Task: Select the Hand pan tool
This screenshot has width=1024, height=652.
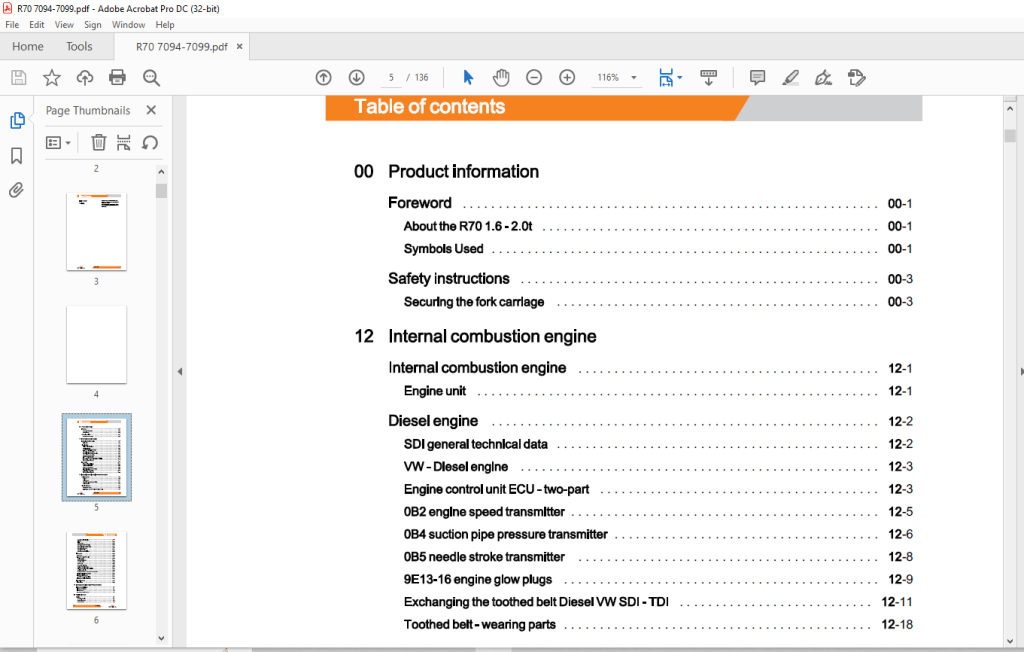Action: (x=501, y=78)
